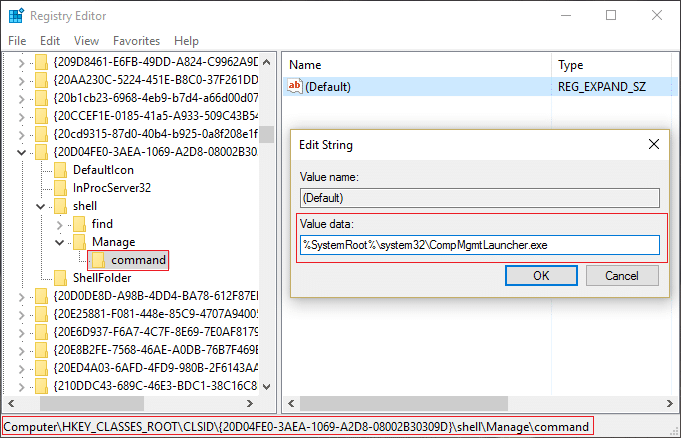The height and width of the screenshot is (438, 681).
Task: Select the command key label
Action: [138, 260]
